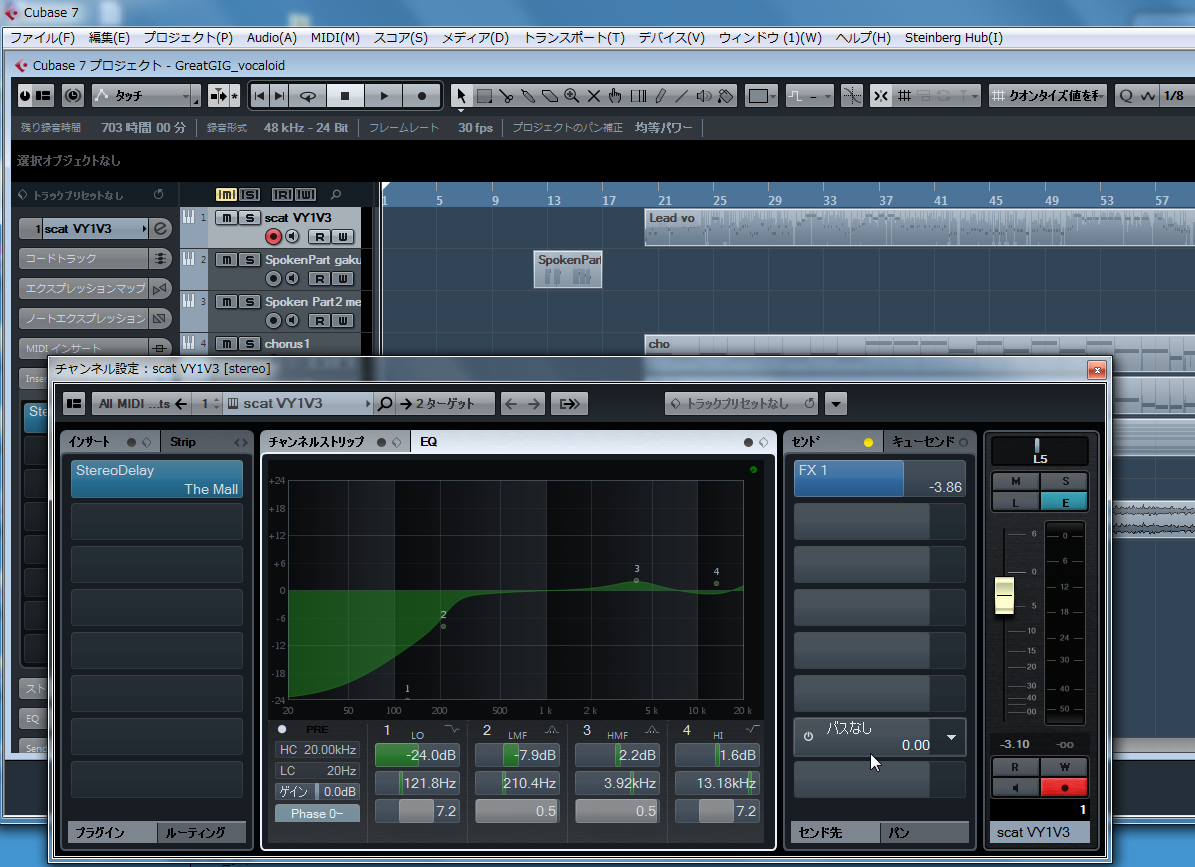Open track preset field in inspector
The image size is (1195, 867).
click(90, 195)
